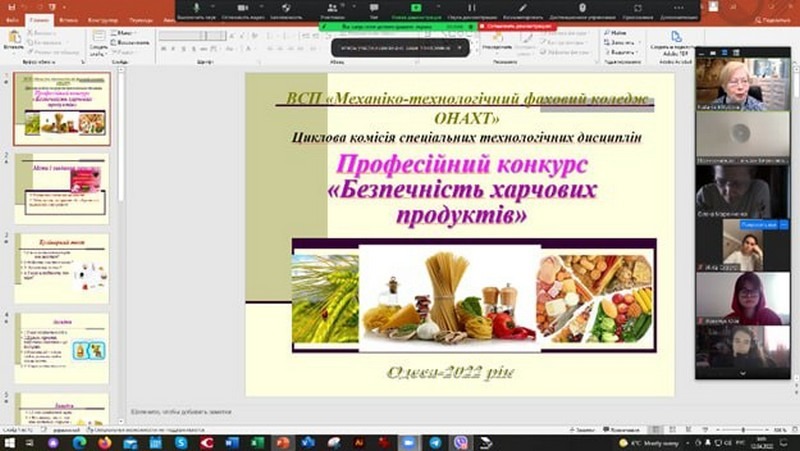
Task: Click top participant video tile in Zoom
Action: pos(743,84)
